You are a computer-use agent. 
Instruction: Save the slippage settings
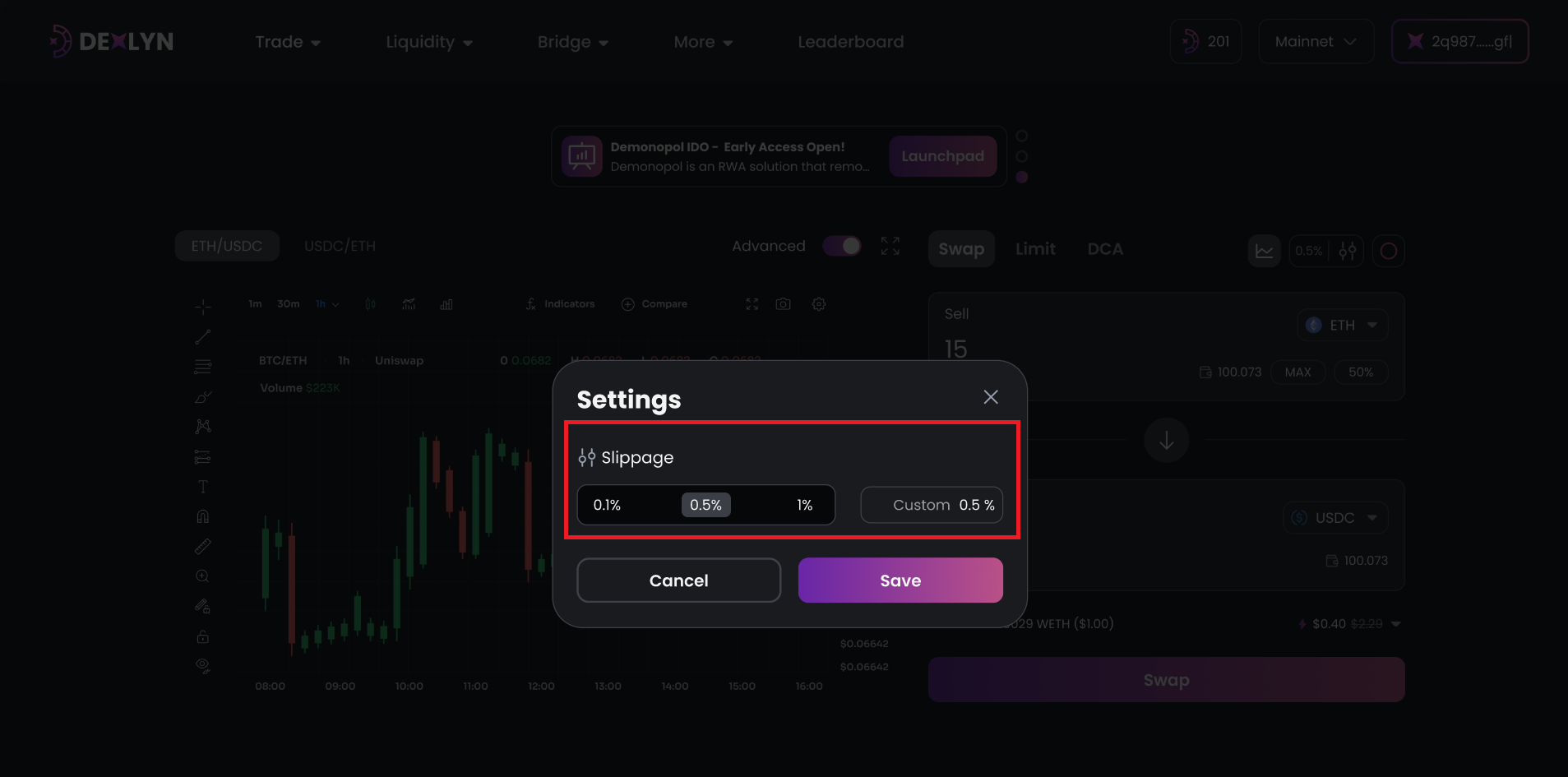click(x=900, y=580)
